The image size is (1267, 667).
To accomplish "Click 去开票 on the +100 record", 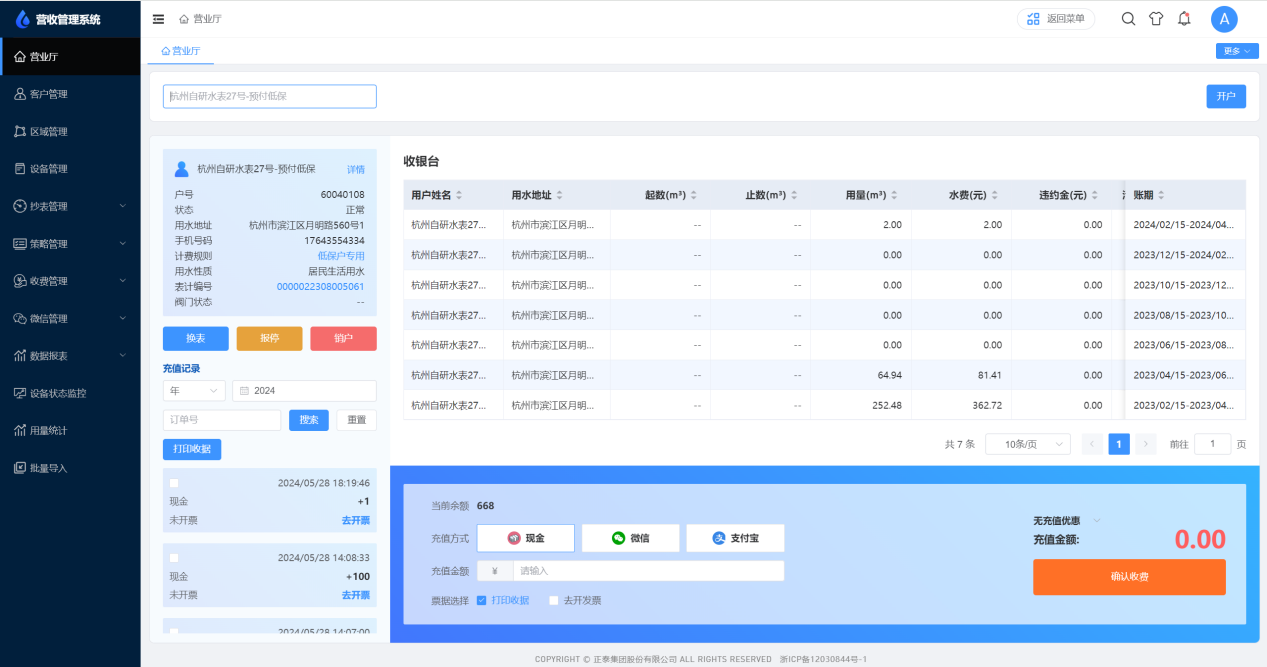I will click(x=356, y=595).
